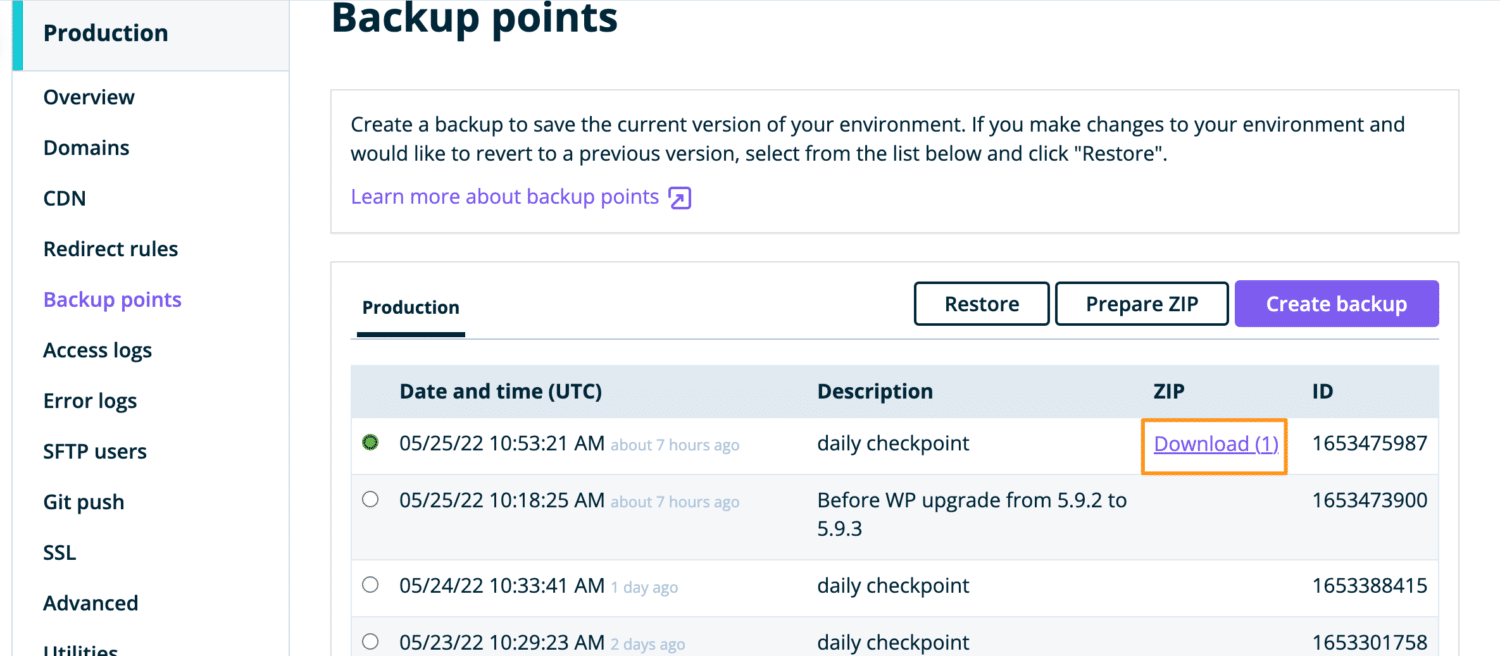This screenshot has width=1500, height=656.
Task: Open the CDN section
Action: [x=64, y=198]
